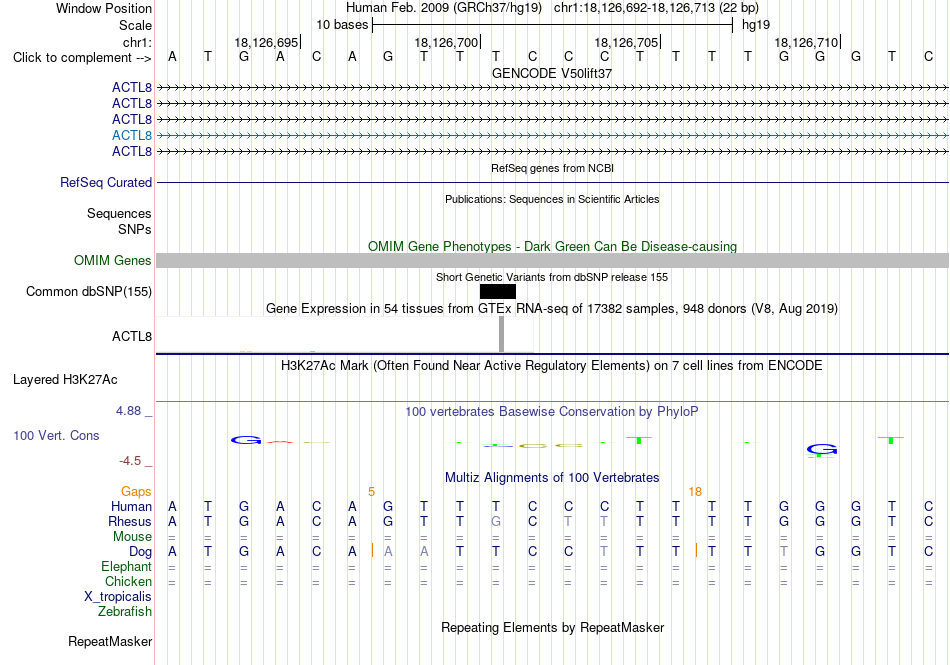Click the black Common dbSNP variant block

(x=497, y=292)
